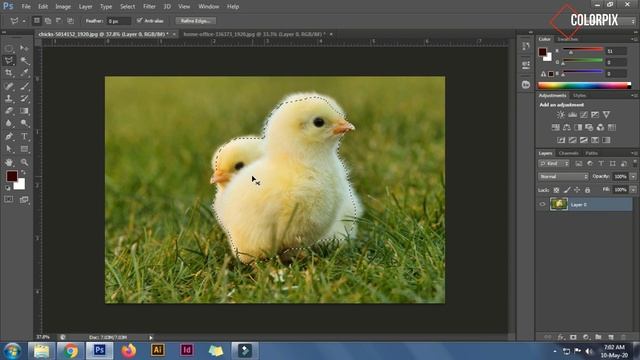Select the Zoom tool
Viewport: 640px width, 360px height.
[24, 162]
